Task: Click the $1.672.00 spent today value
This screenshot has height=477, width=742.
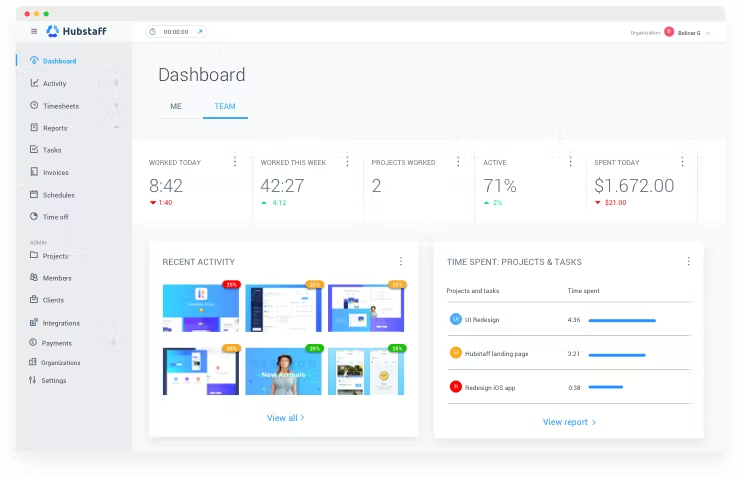Action: click(634, 186)
